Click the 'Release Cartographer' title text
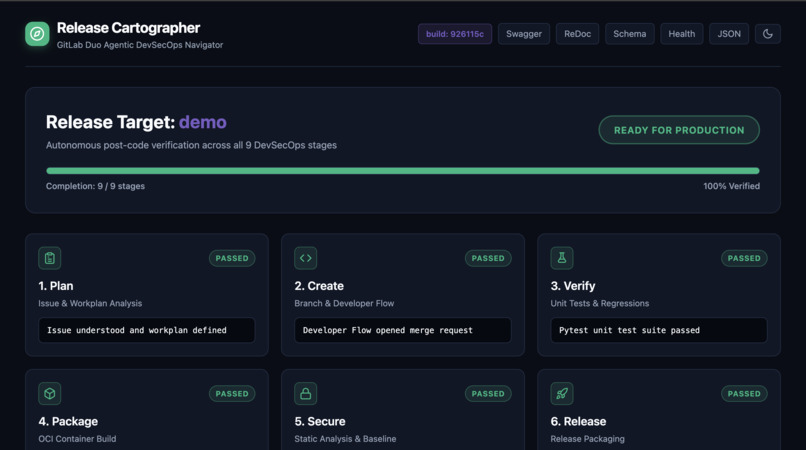 click(129, 28)
